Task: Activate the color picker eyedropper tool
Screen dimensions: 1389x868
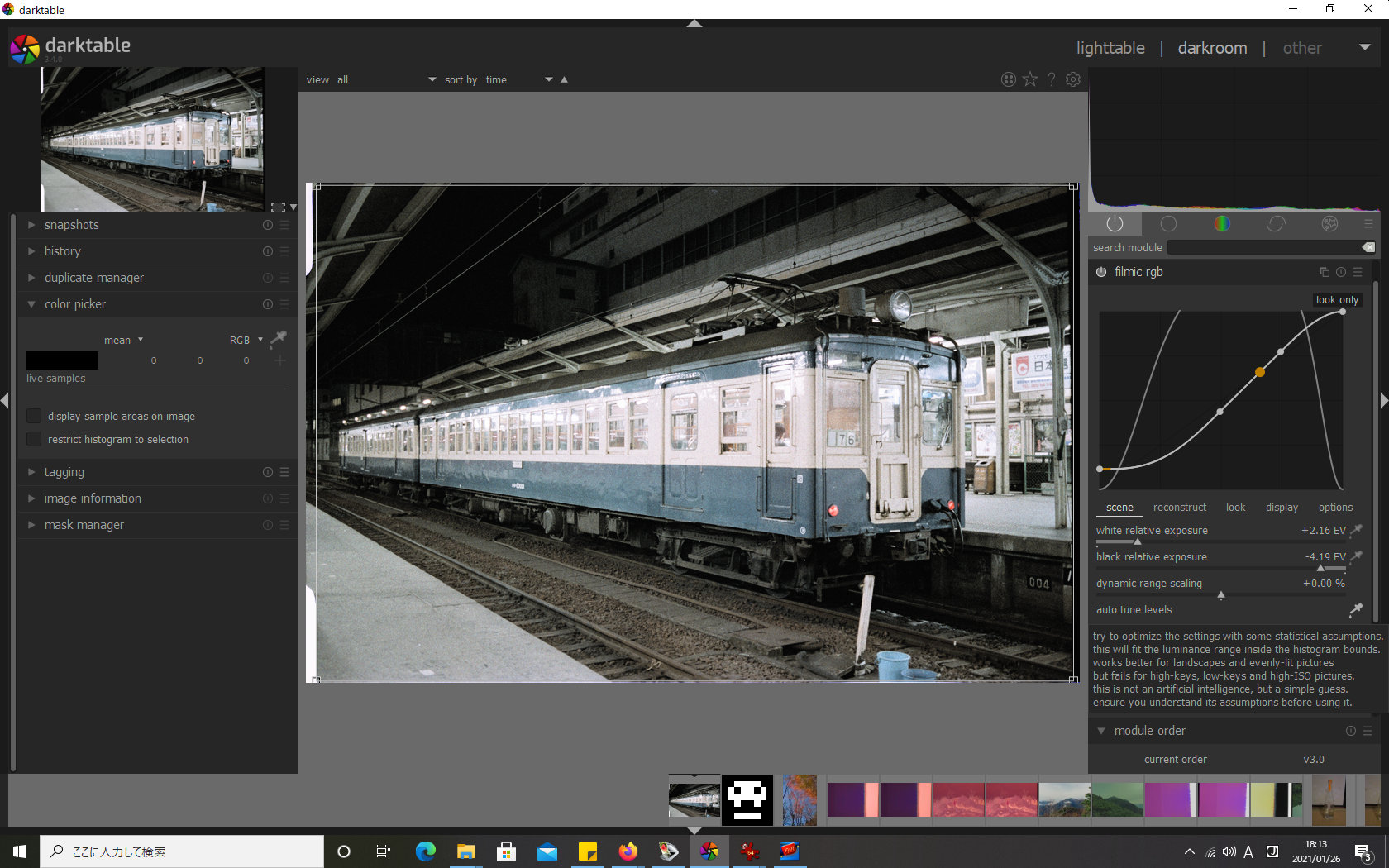Action: [279, 338]
